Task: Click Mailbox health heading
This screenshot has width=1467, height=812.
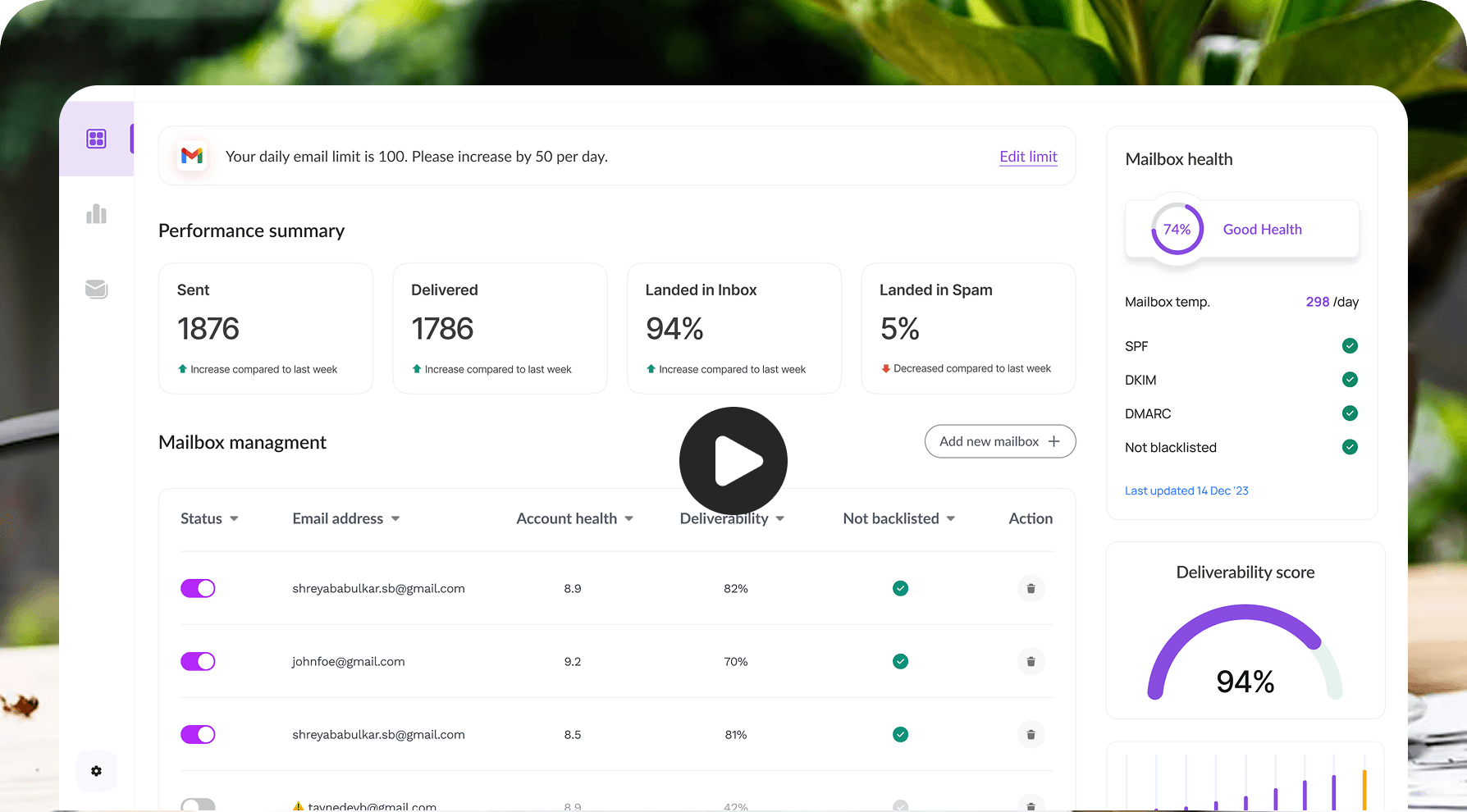Action: tap(1179, 159)
